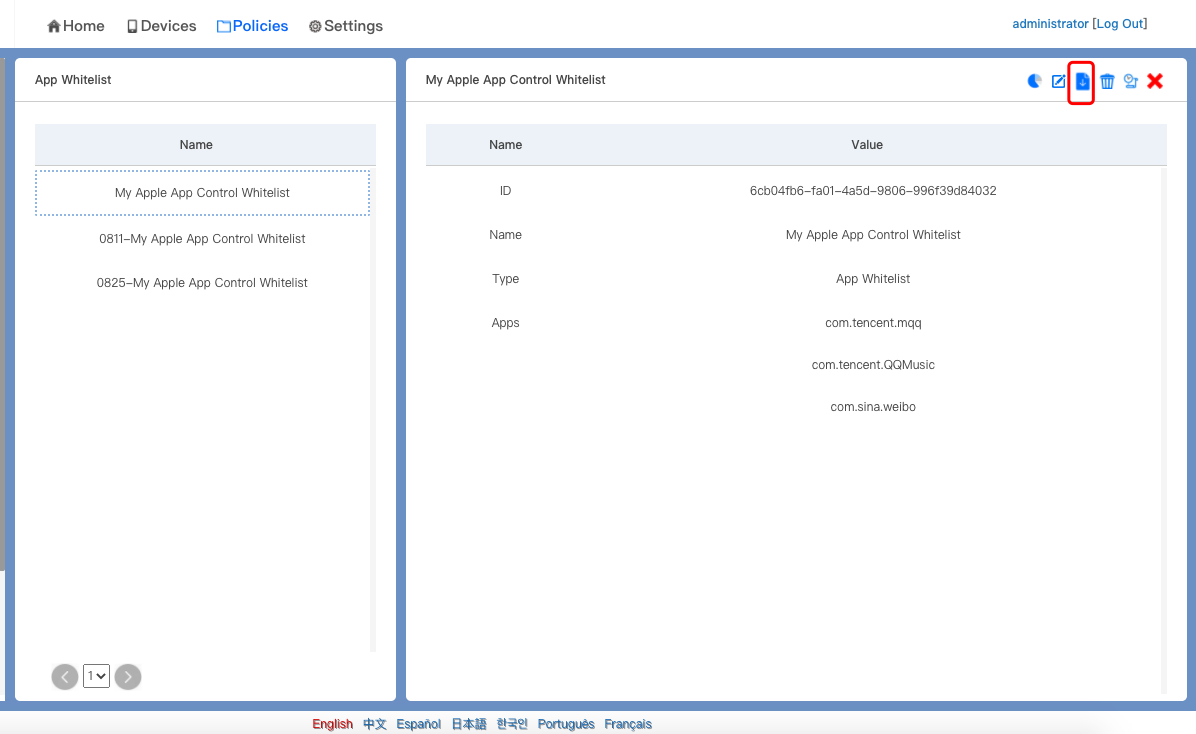The height and width of the screenshot is (734, 1196).
Task: Open the history log clock icon
Action: coord(1131,81)
